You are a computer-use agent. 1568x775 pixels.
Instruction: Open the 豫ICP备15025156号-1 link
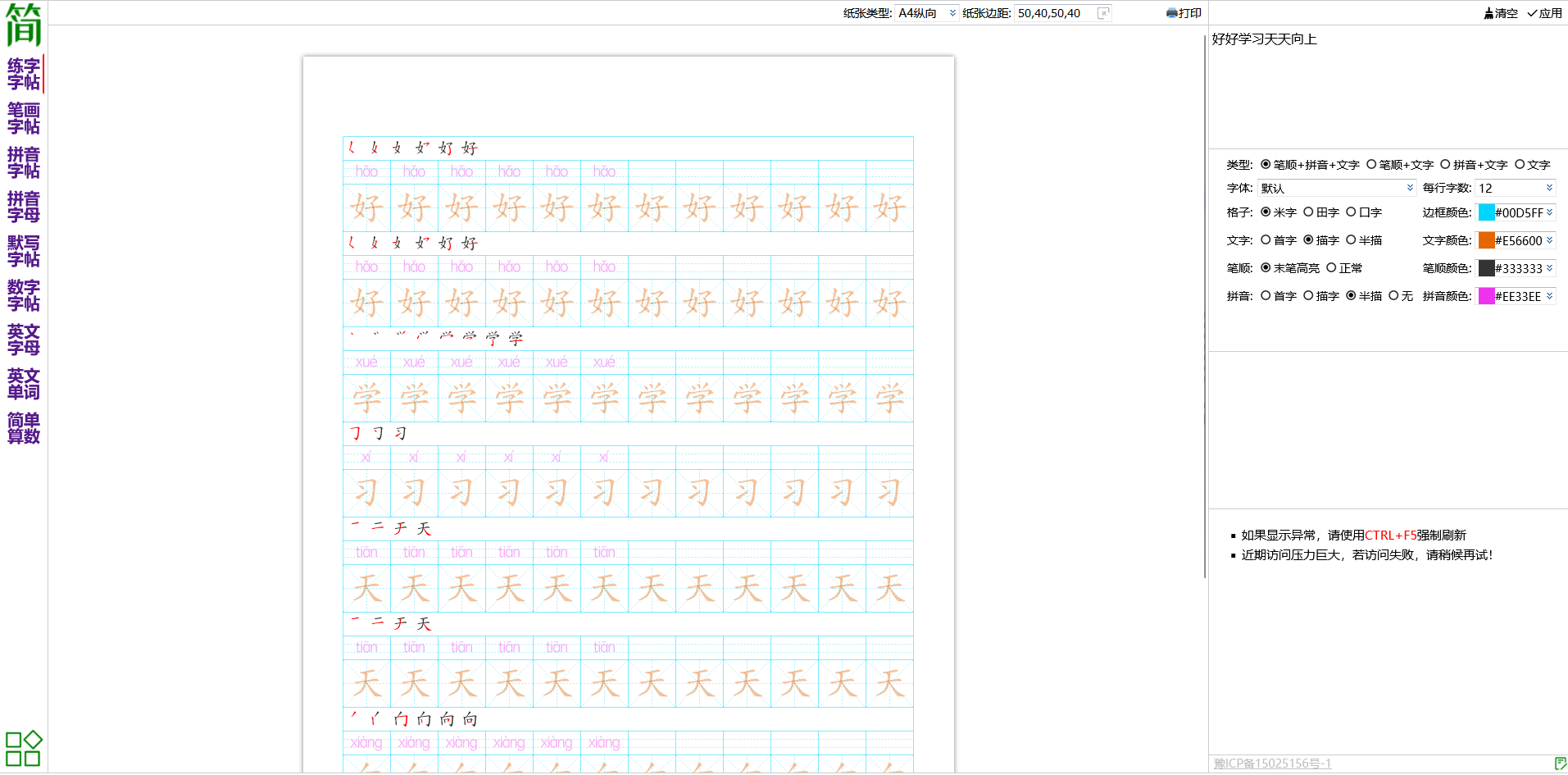pyautogui.click(x=1272, y=764)
